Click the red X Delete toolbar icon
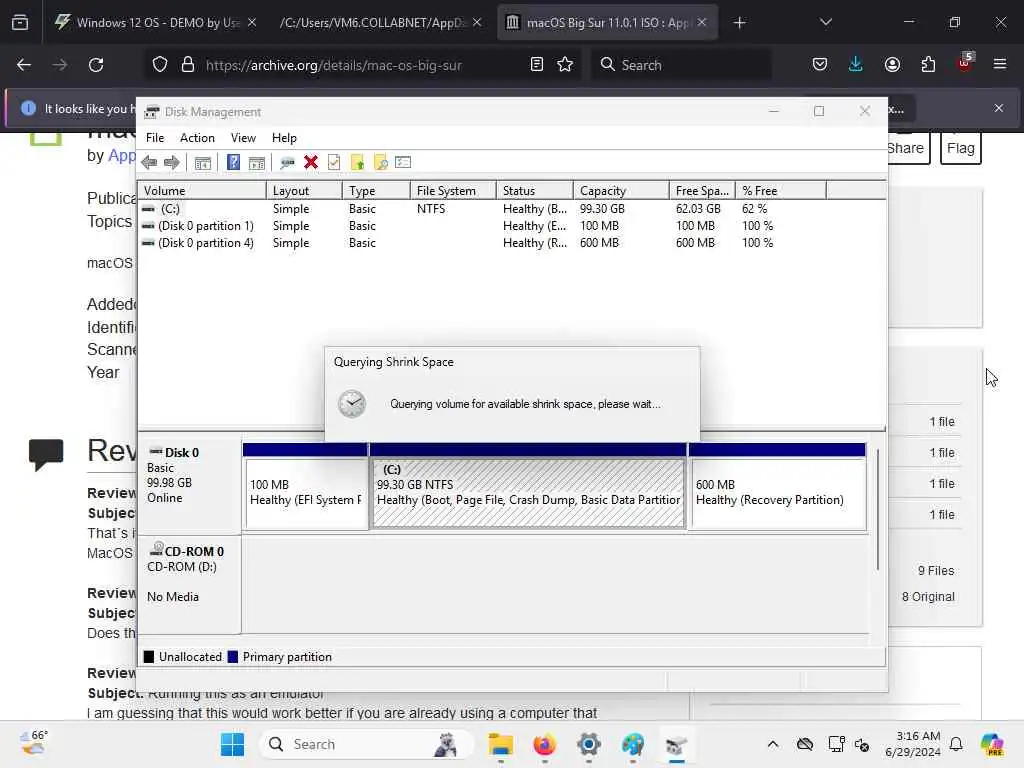Viewport: 1024px width, 768px height. point(311,162)
